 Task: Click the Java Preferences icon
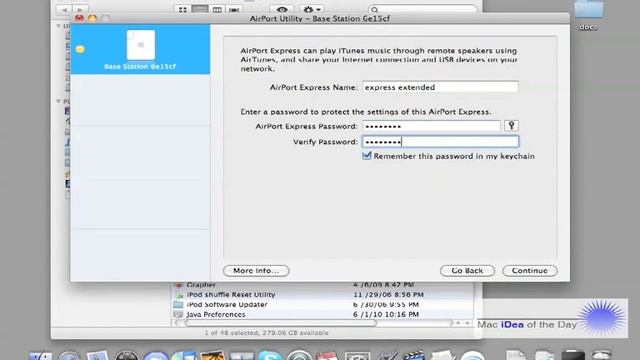click(178, 314)
